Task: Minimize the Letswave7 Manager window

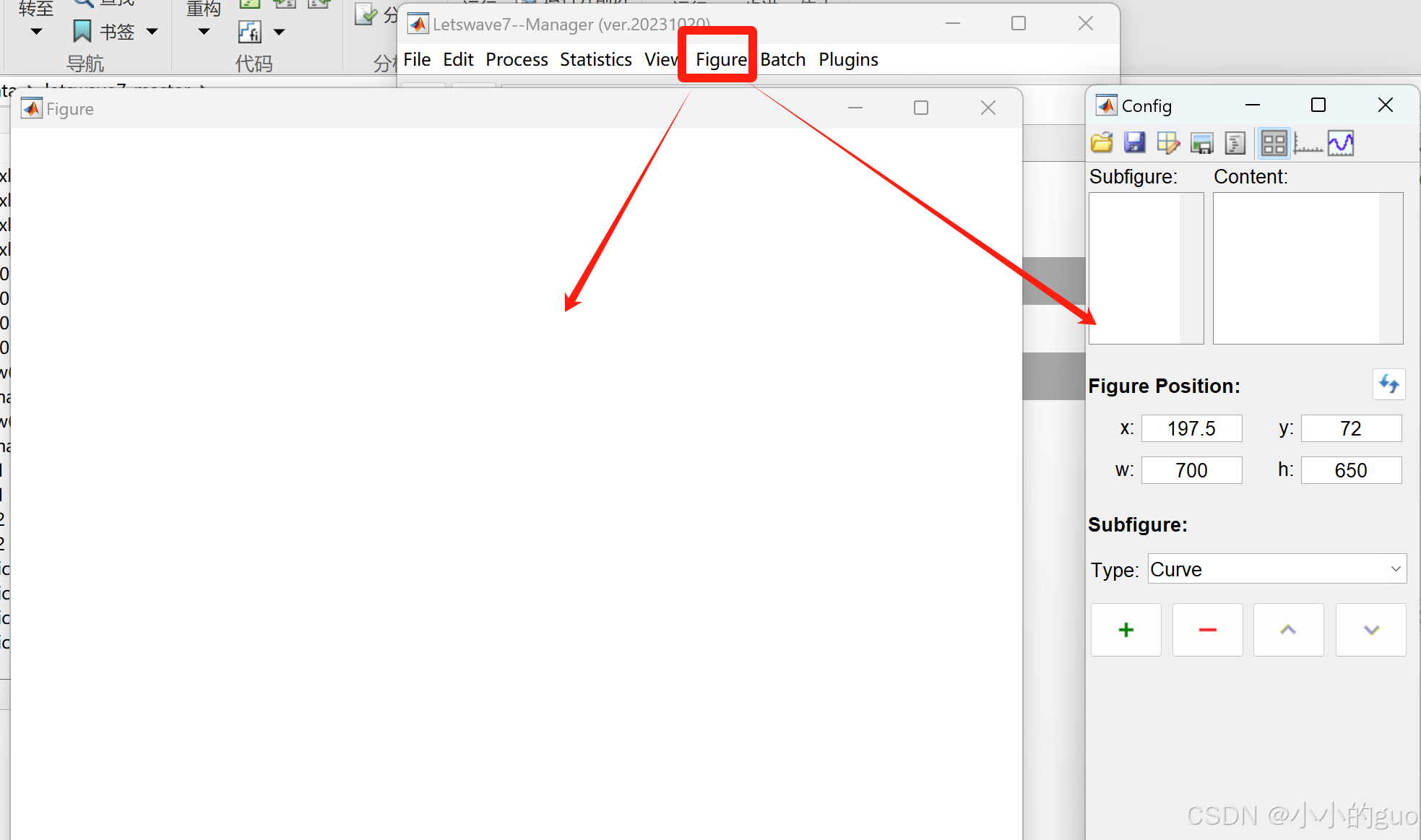Action: [953, 23]
